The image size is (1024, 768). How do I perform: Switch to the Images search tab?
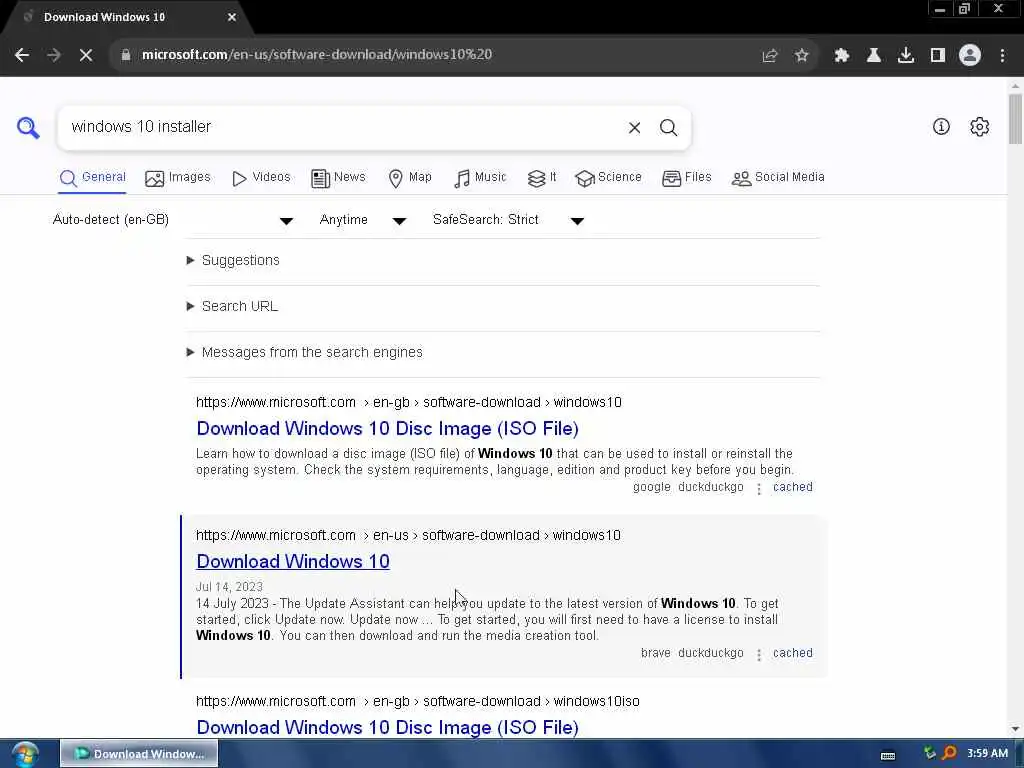(178, 178)
